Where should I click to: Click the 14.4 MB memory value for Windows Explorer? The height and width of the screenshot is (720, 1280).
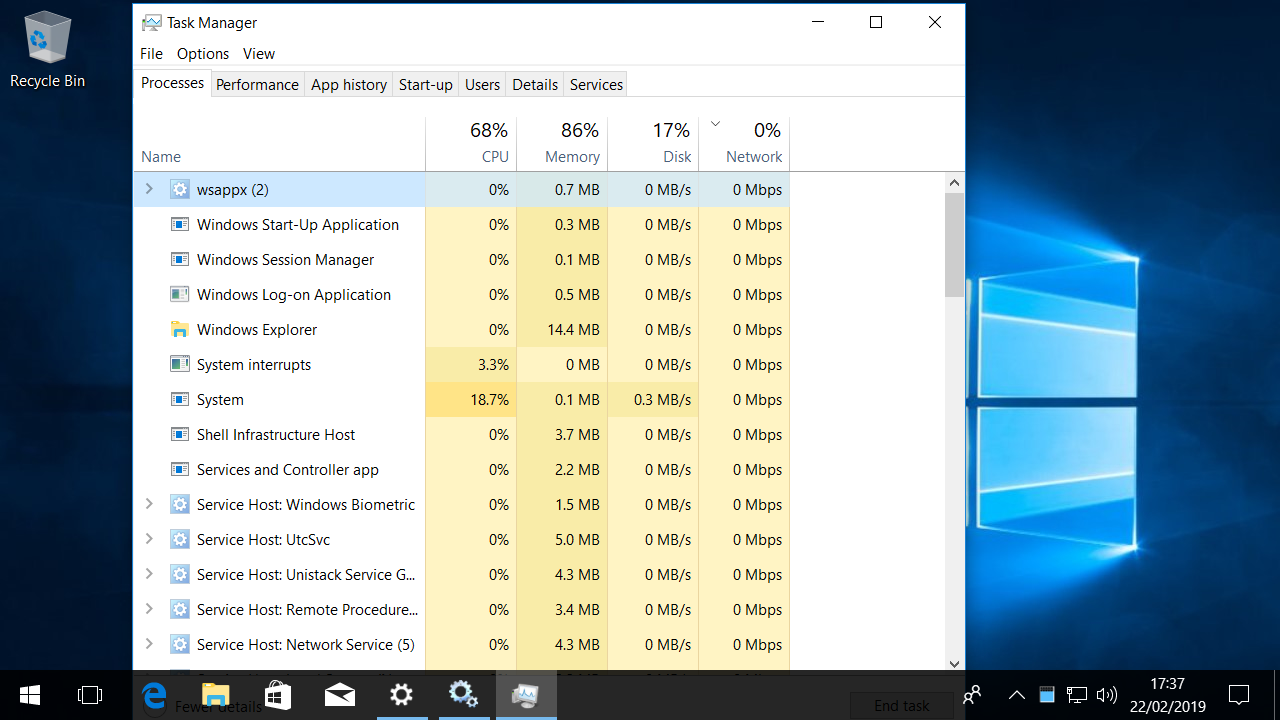575,330
